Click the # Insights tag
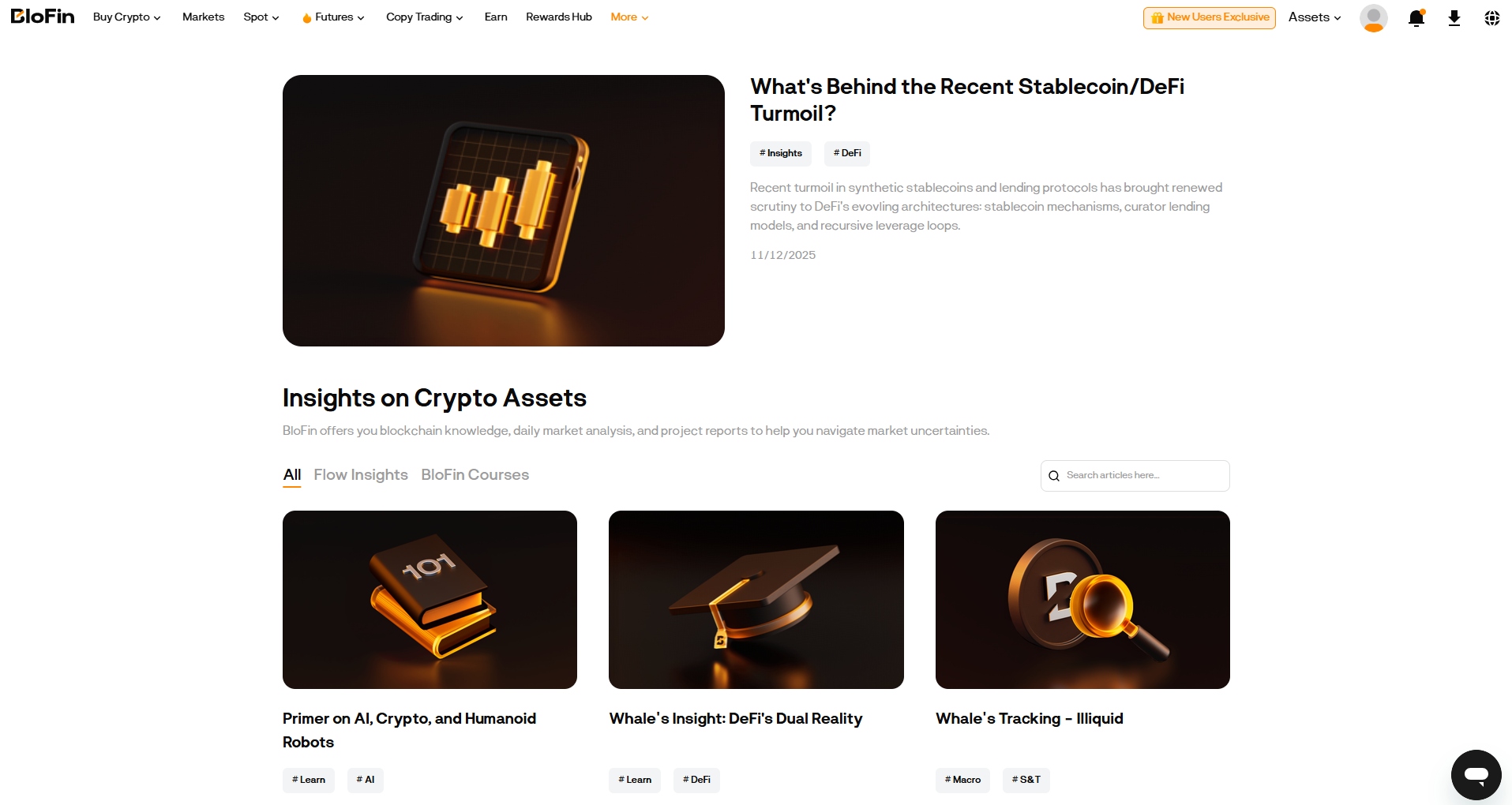The image size is (1512, 805). click(x=780, y=153)
